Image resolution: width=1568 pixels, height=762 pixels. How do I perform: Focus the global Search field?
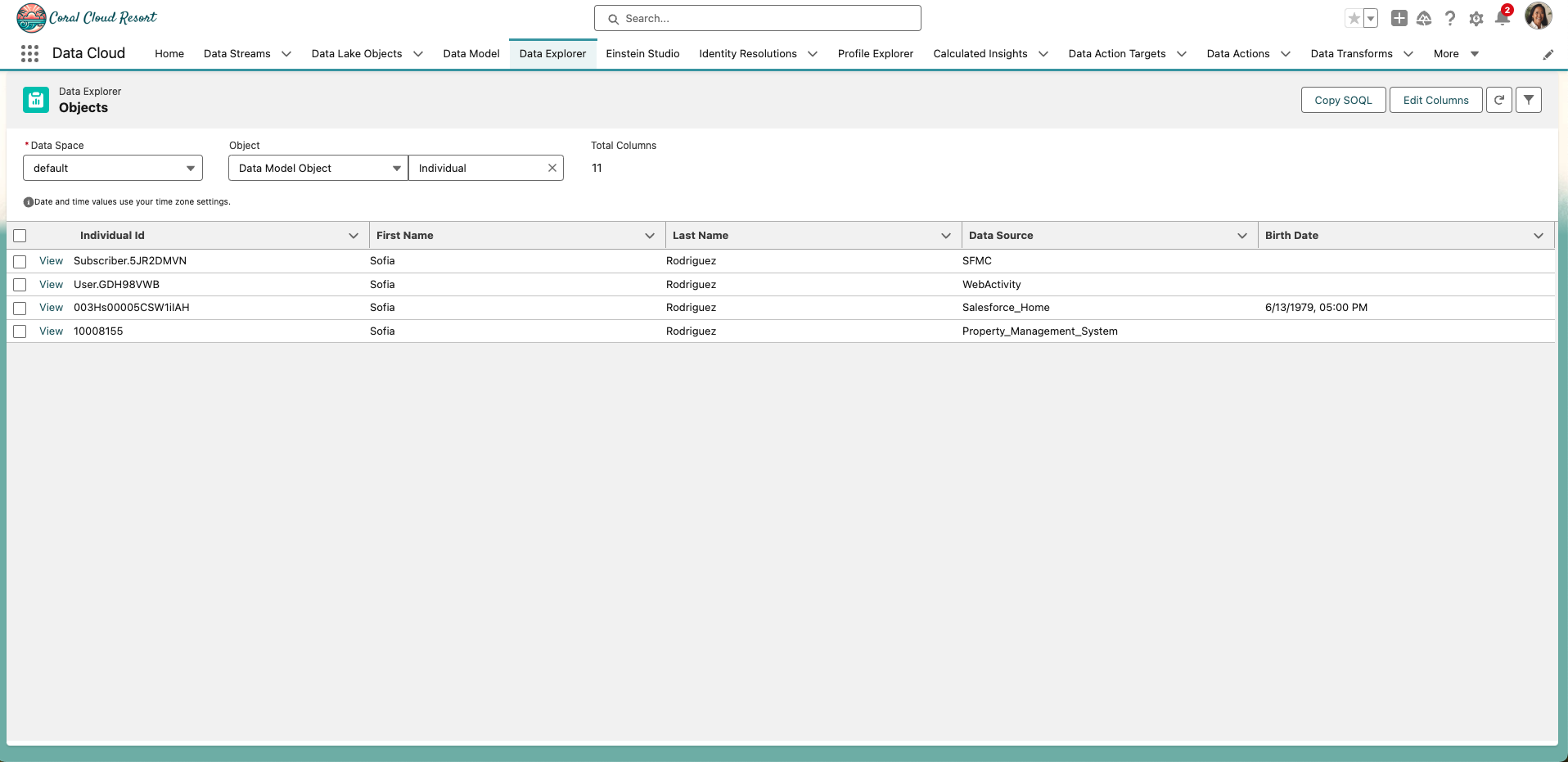point(757,18)
